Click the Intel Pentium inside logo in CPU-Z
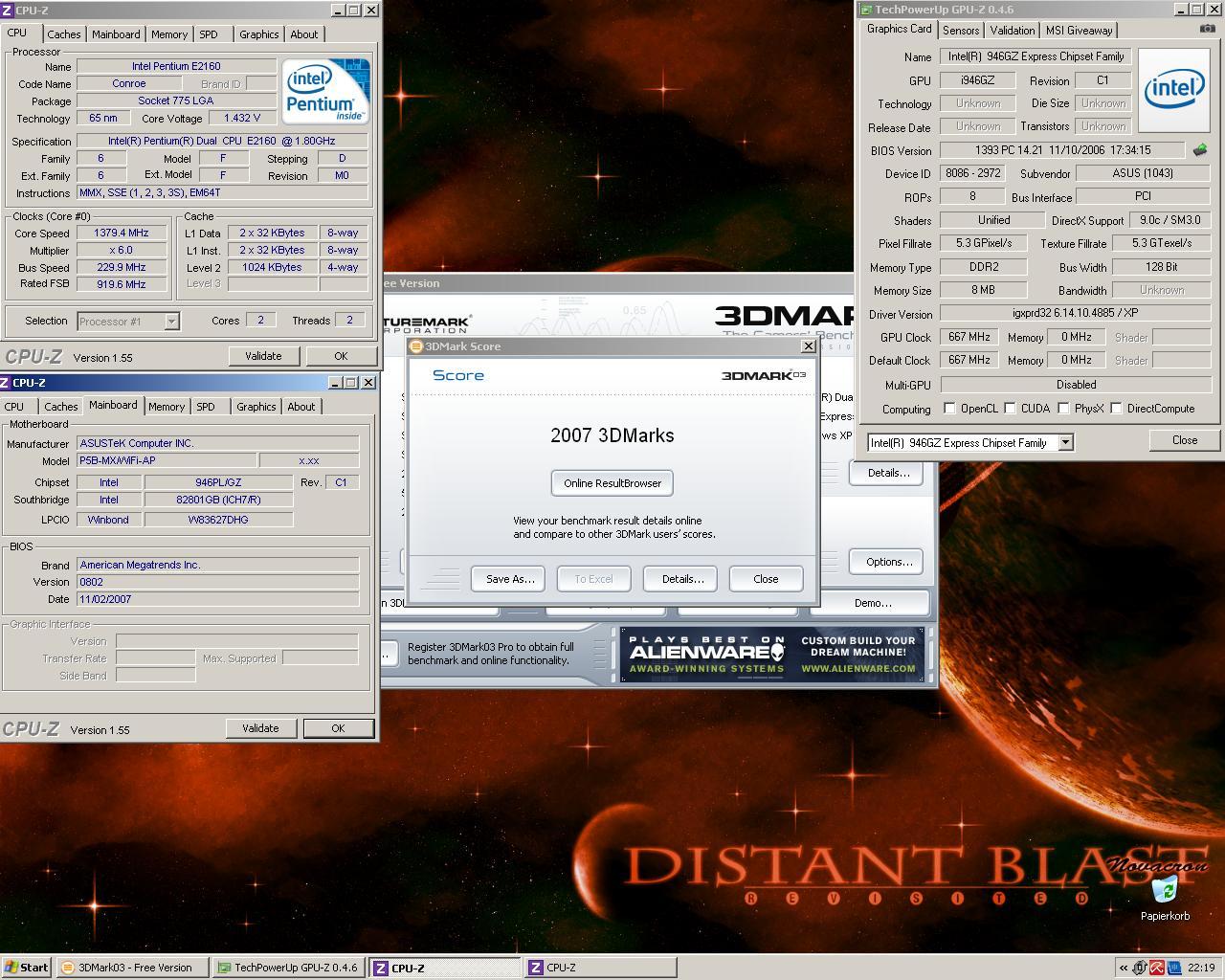1225x980 pixels. (x=325, y=91)
